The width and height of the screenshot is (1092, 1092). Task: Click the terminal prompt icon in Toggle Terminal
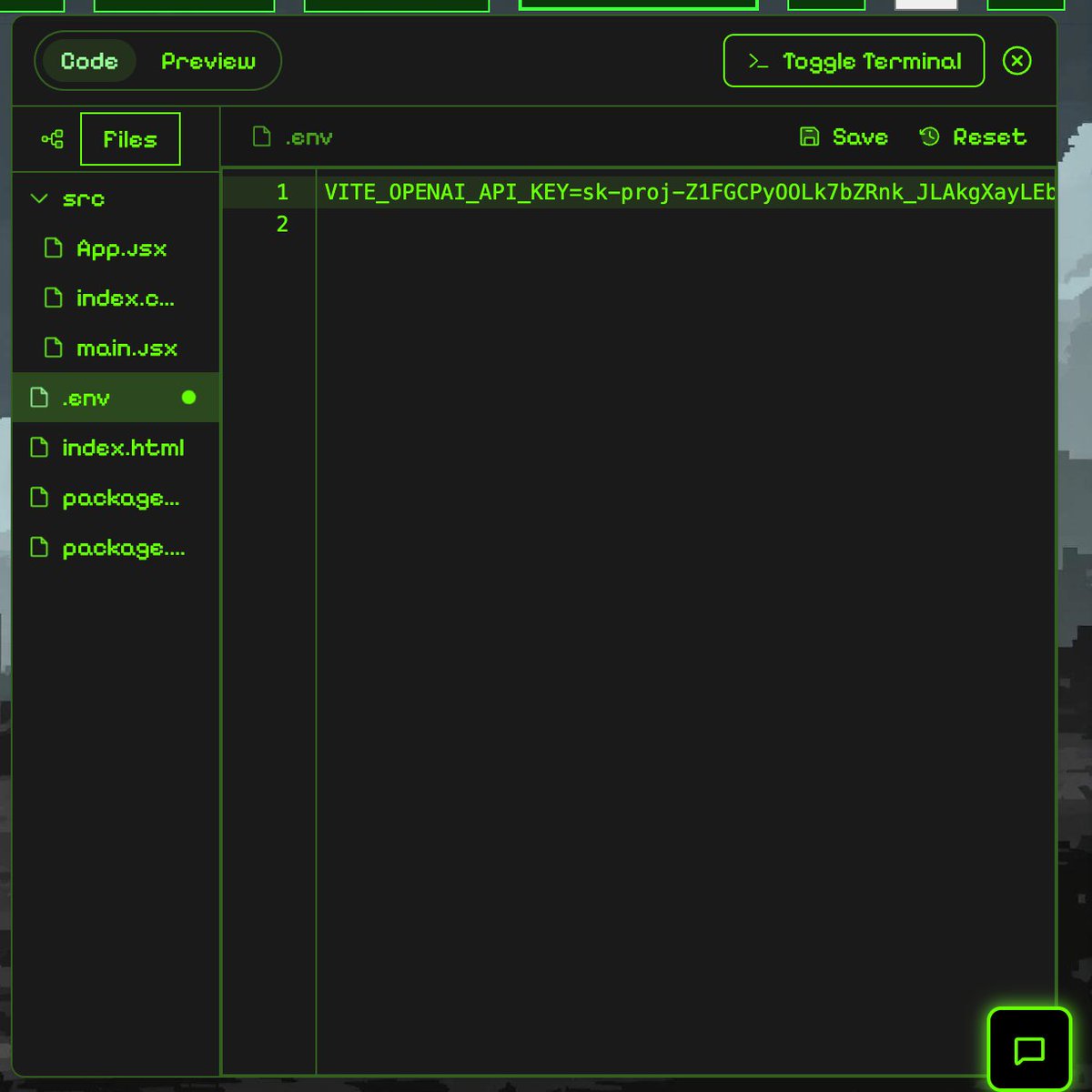758,61
